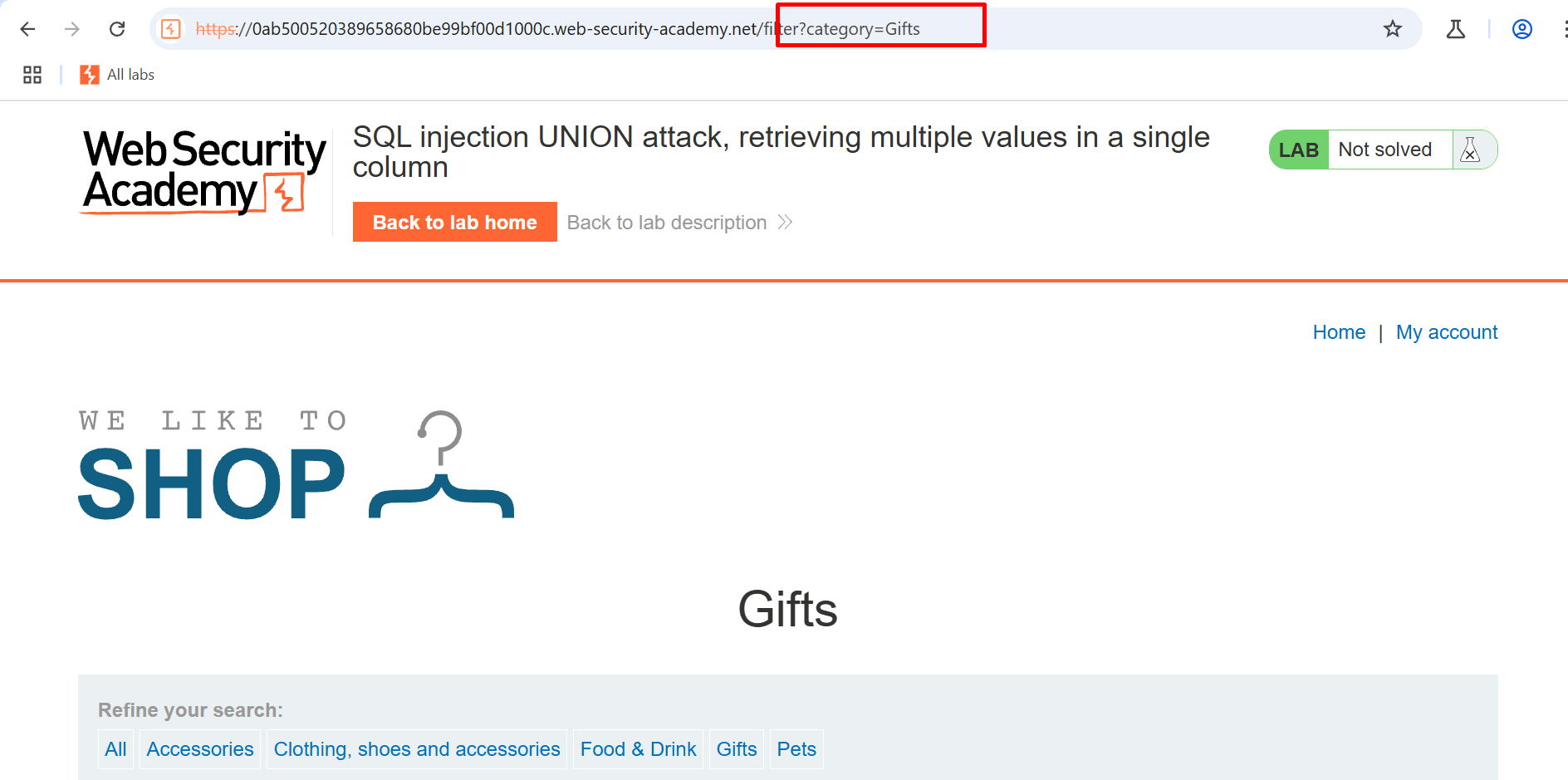This screenshot has width=1568, height=780.
Task: Open My account page
Action: [x=1447, y=332]
